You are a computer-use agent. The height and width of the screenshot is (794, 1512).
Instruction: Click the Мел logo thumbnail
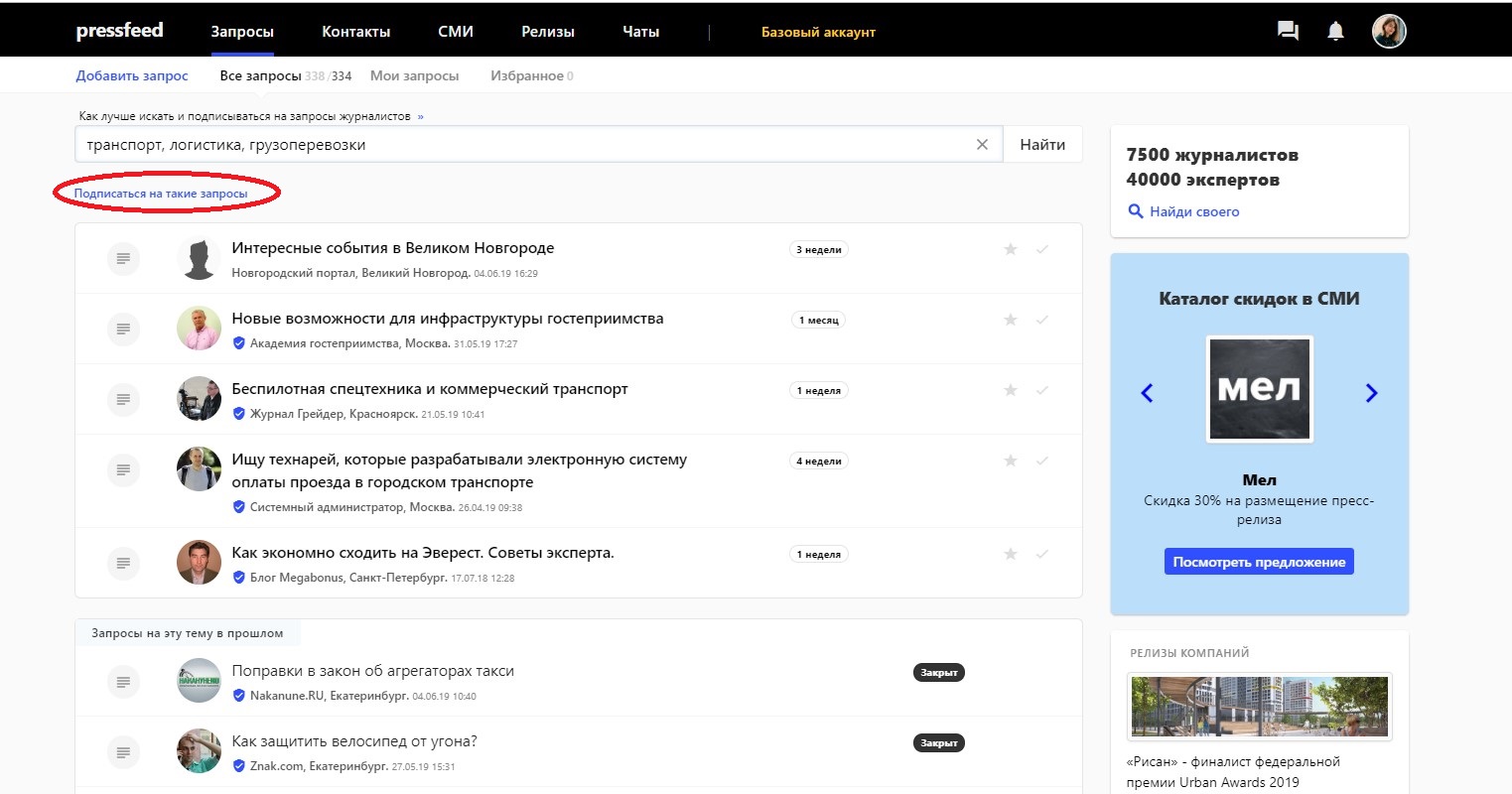[1259, 389]
